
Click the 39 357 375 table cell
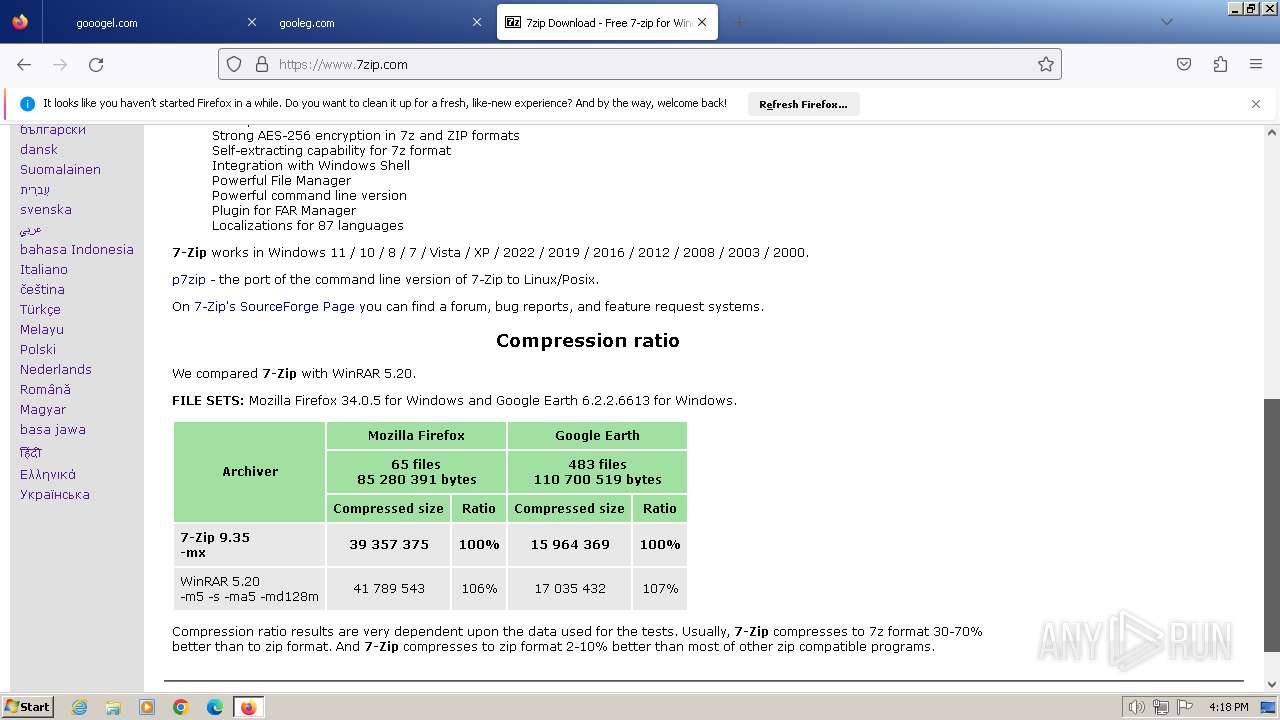coord(388,545)
